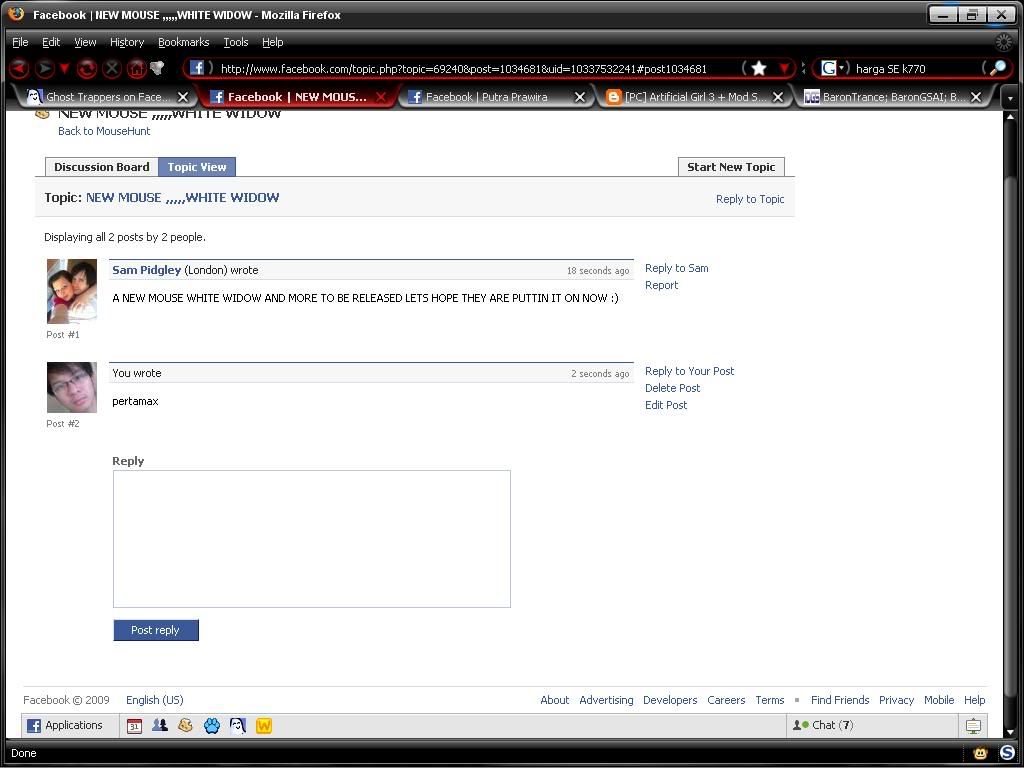Expand the URL history dropdown arrow

785,69
